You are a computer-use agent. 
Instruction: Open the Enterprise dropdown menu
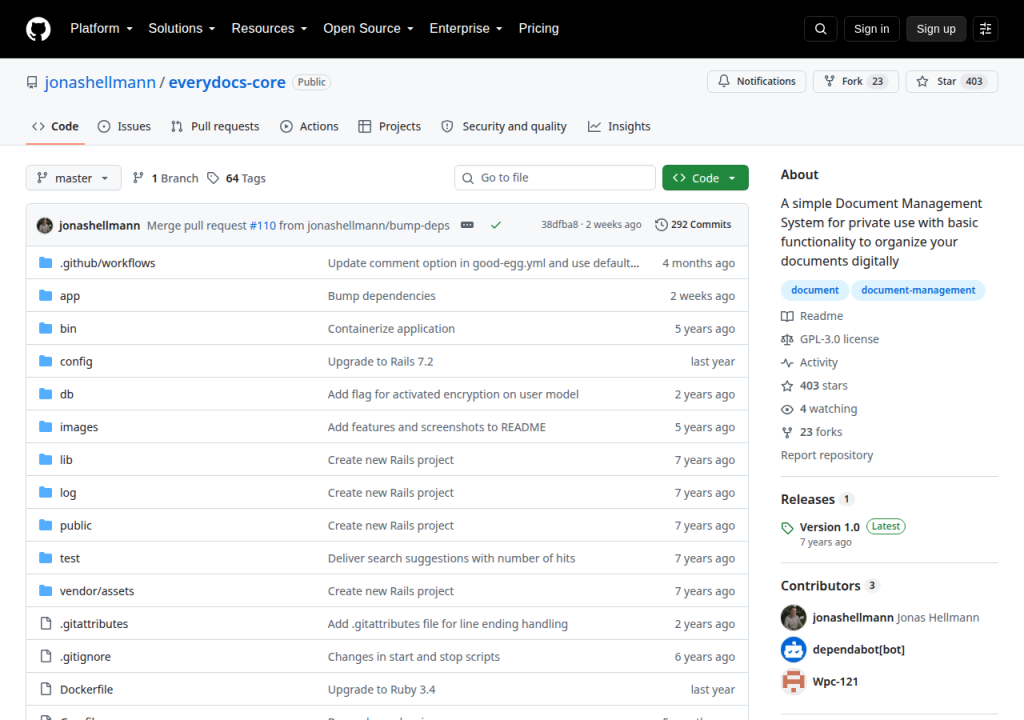point(466,29)
